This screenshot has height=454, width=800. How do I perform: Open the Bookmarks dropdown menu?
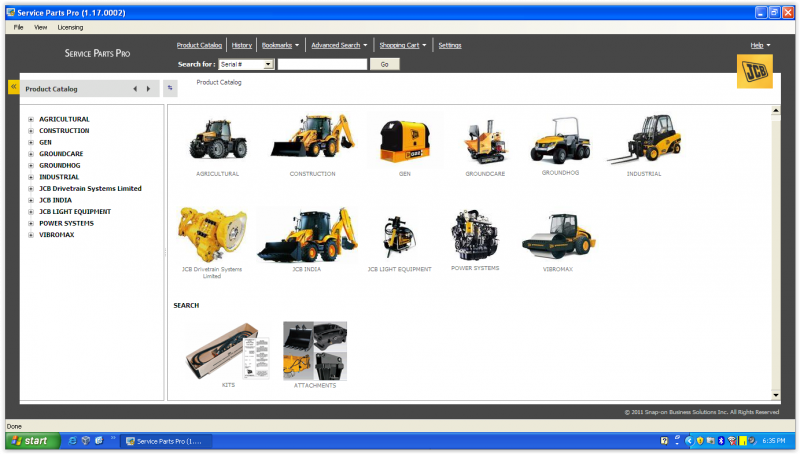tap(280, 45)
